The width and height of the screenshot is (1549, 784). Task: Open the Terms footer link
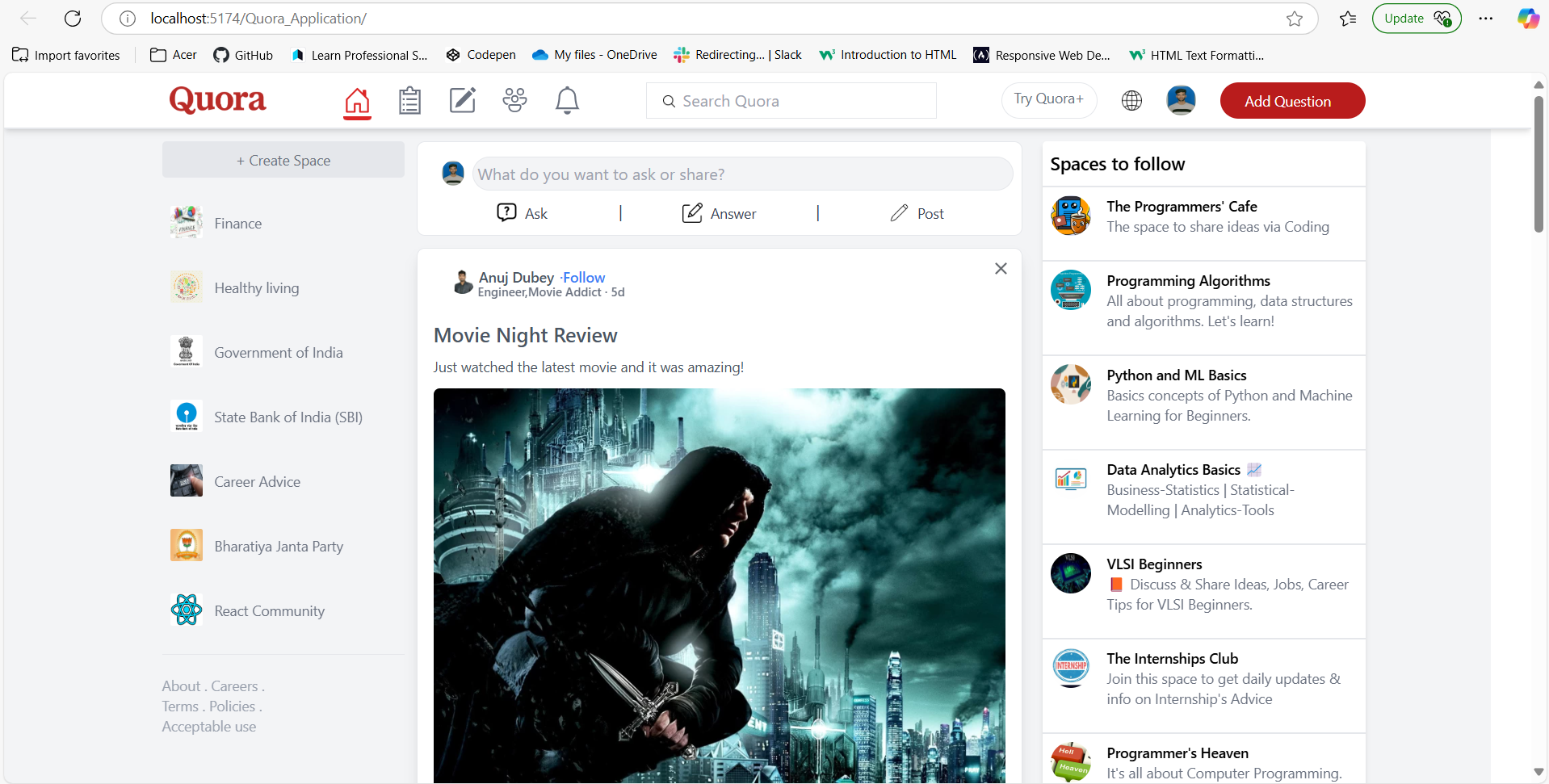tap(180, 706)
